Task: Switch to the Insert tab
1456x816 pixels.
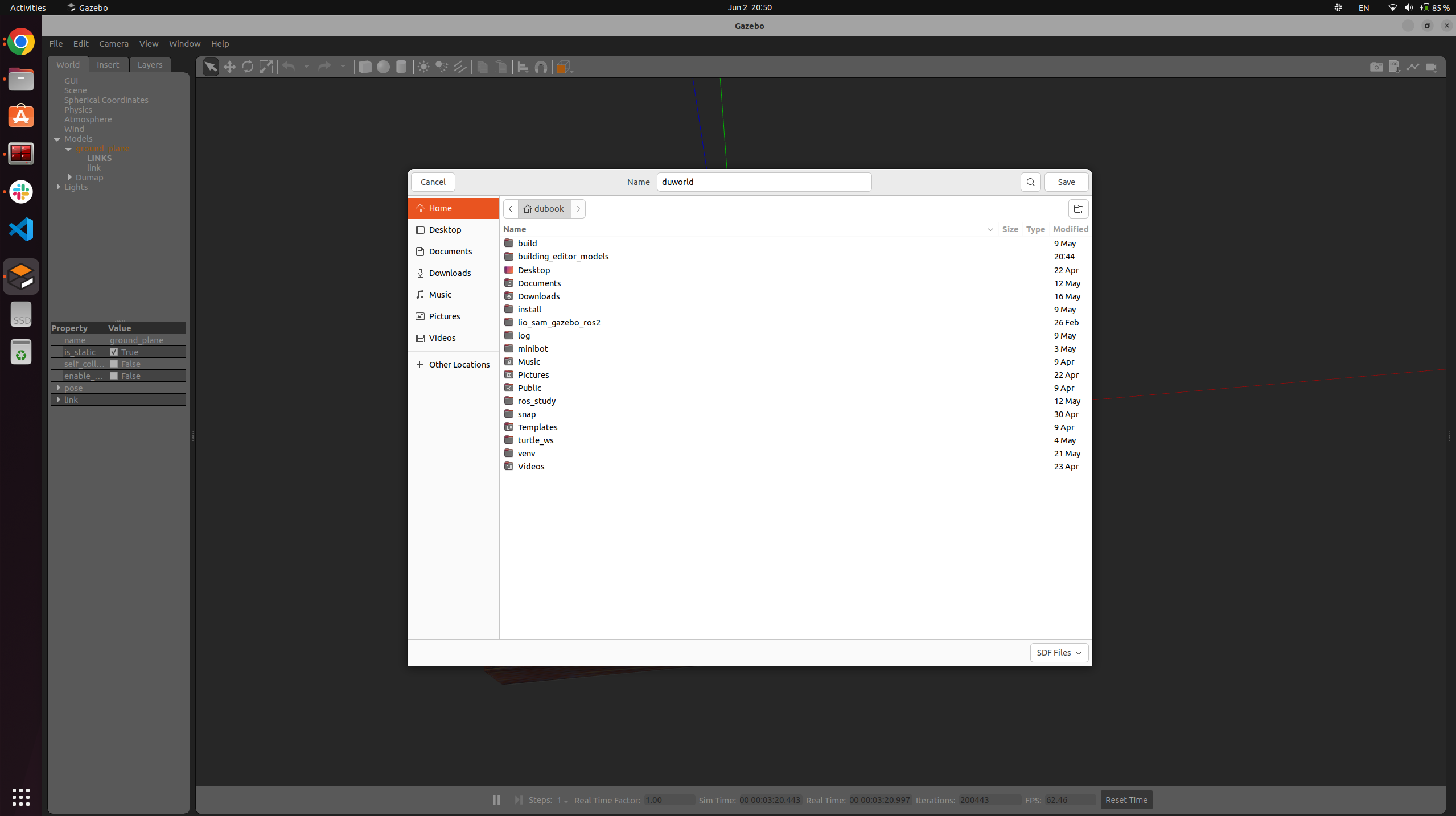Action: (108, 65)
